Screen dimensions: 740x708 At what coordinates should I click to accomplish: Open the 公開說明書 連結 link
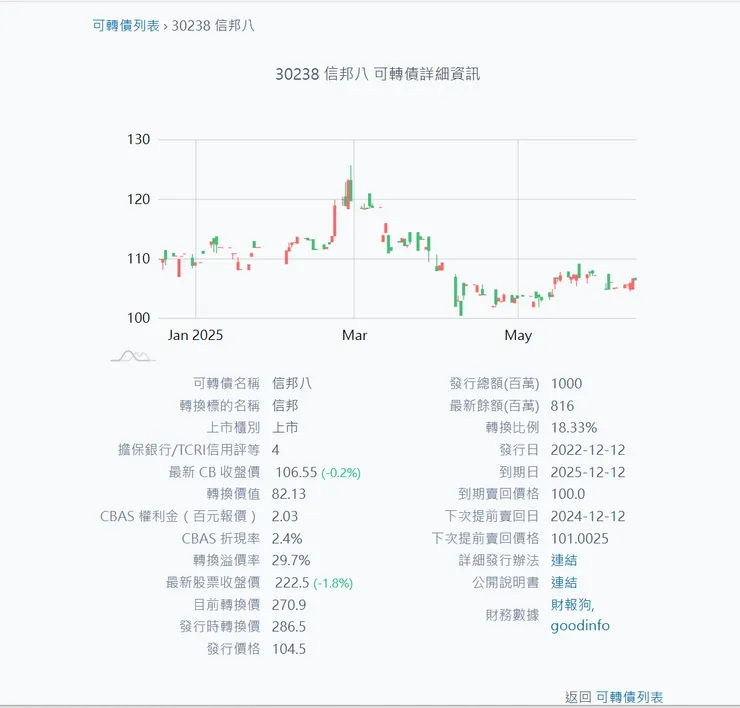coord(563,582)
